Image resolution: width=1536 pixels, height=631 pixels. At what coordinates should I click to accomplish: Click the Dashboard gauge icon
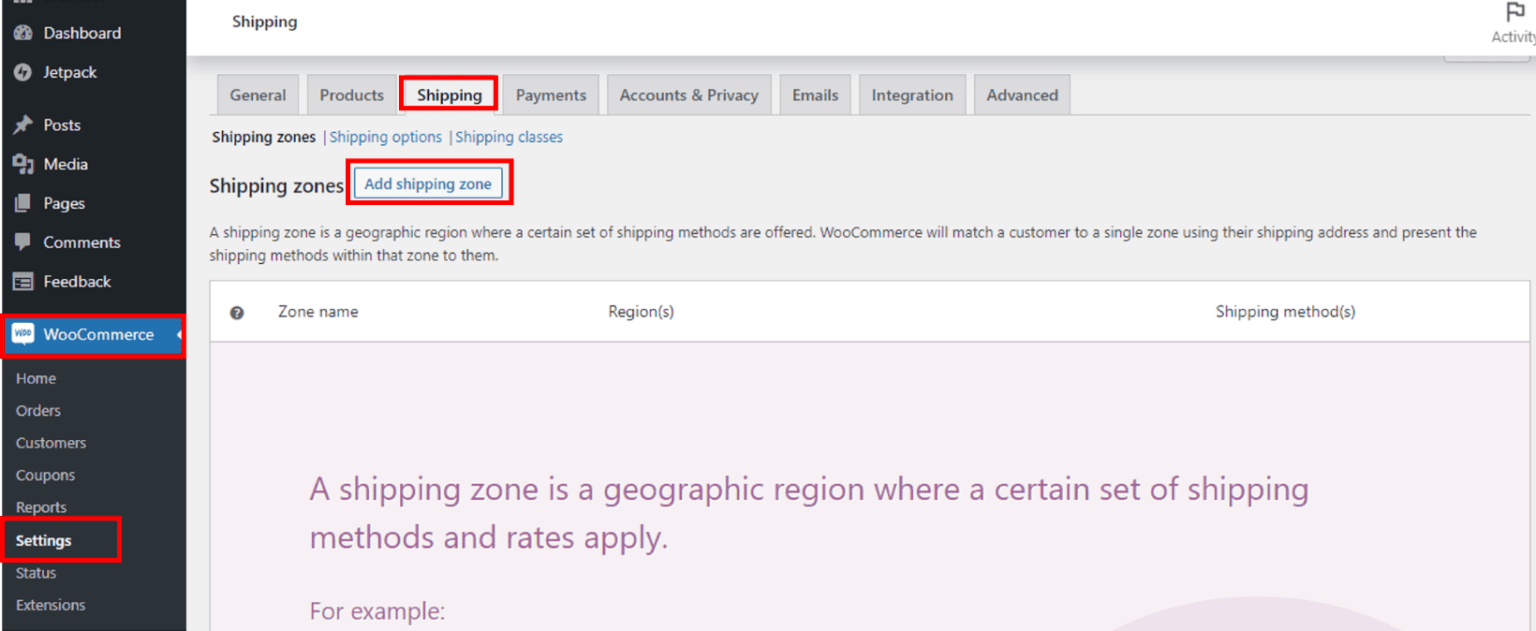(x=22, y=32)
